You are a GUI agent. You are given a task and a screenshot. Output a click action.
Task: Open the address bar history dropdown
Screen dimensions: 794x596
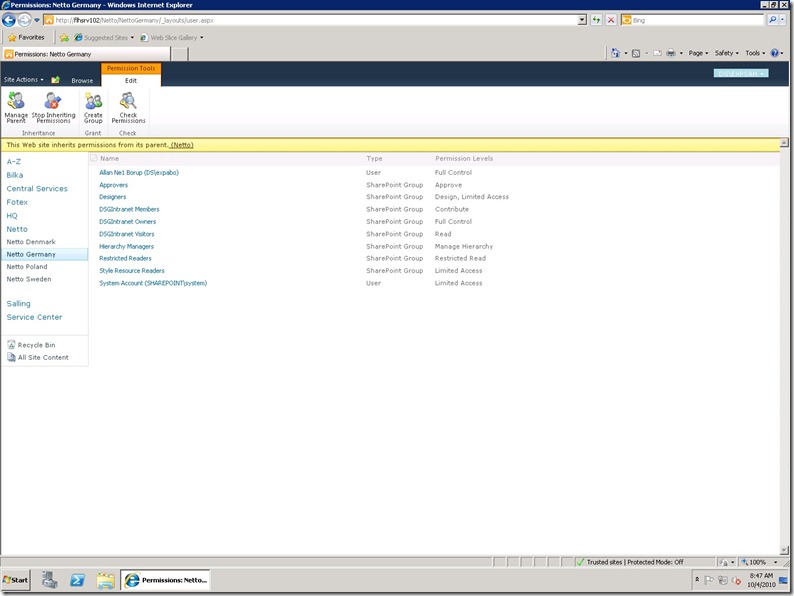click(x=582, y=20)
